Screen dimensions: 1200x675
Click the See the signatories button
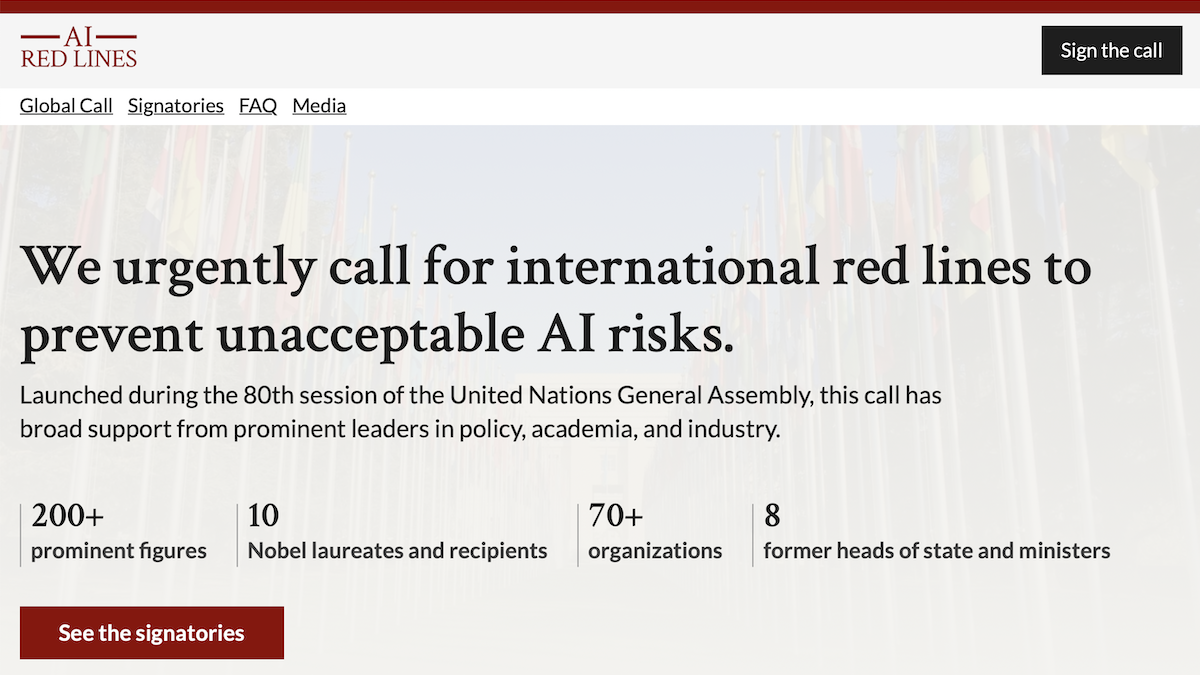[x=152, y=633]
